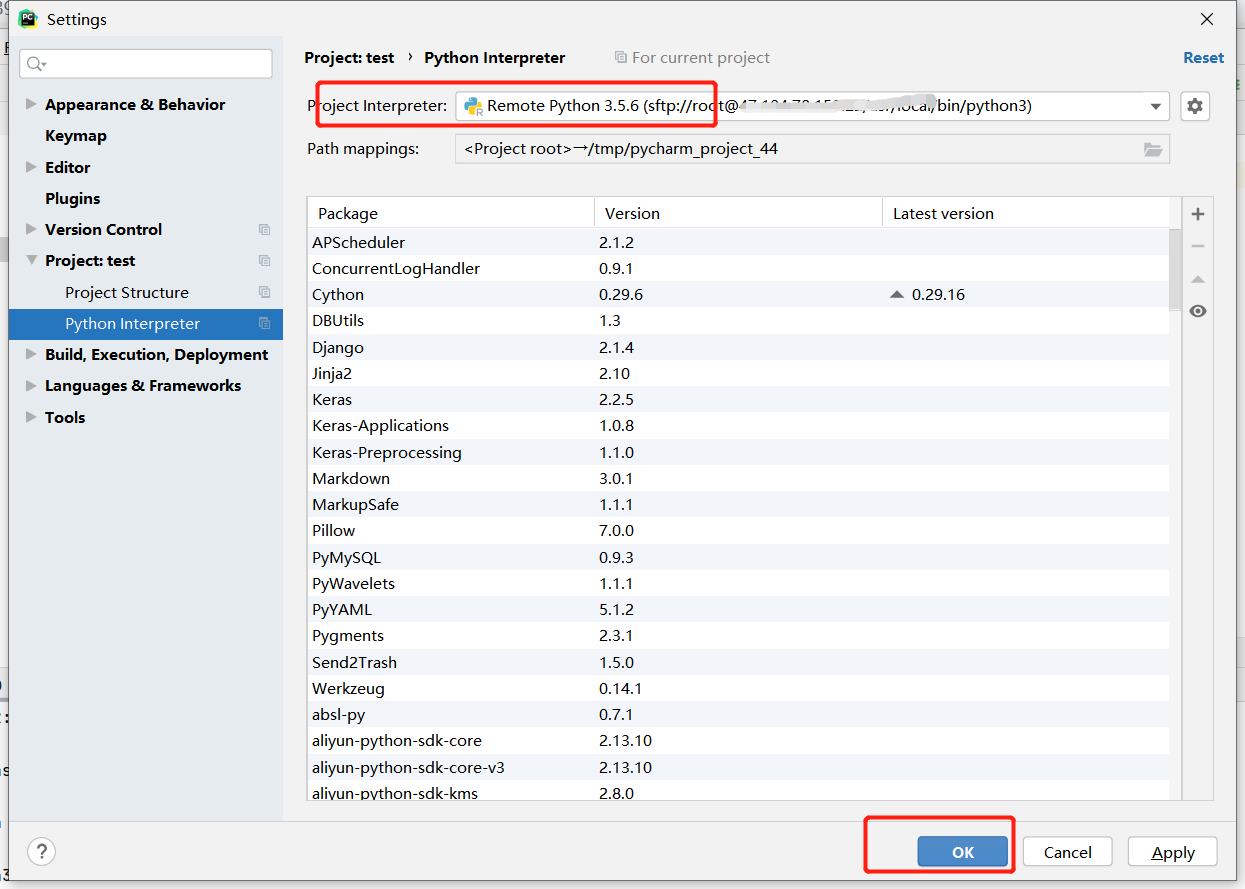Select the Werkzeug package row

(738, 688)
